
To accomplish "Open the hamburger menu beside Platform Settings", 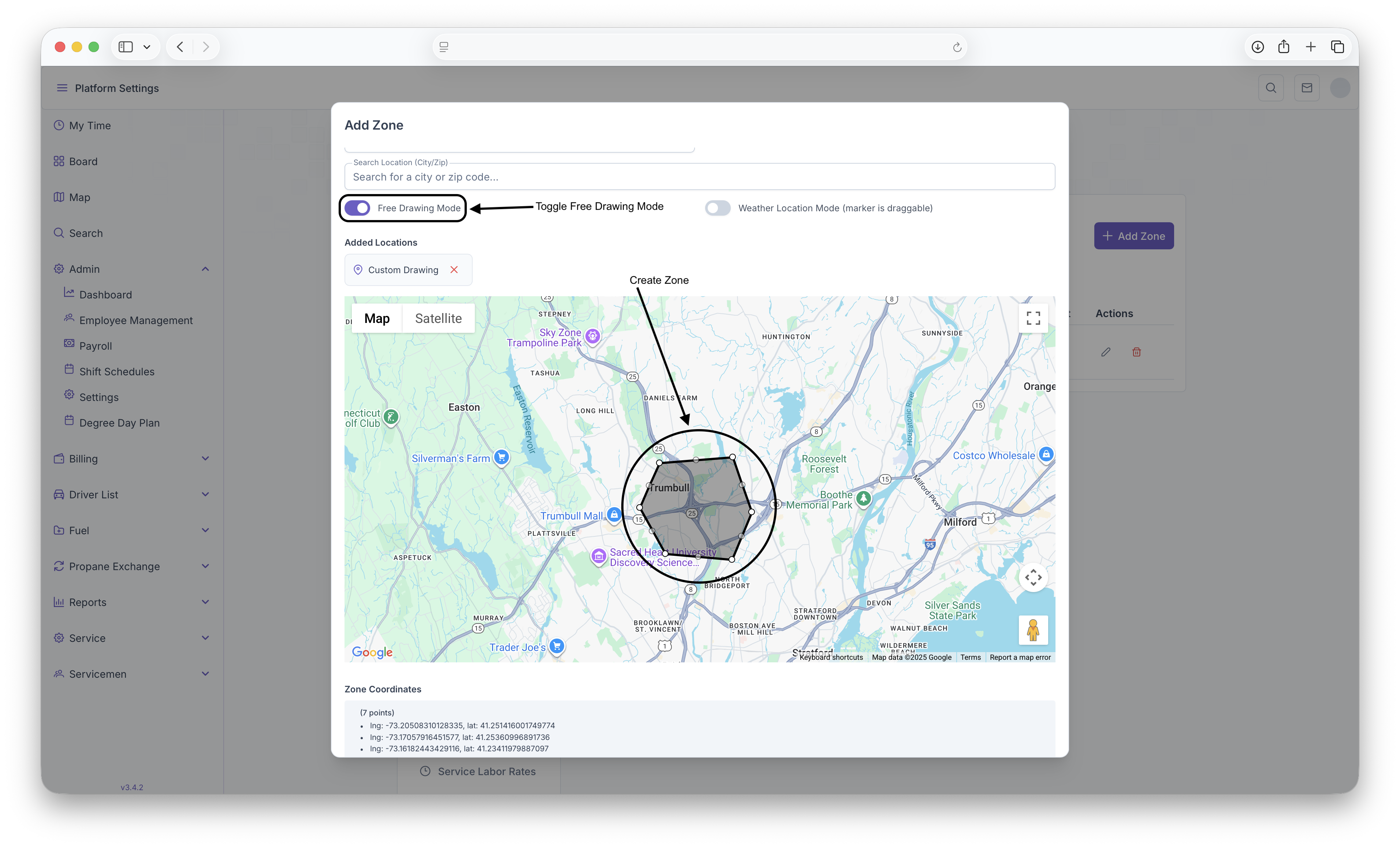I will coord(62,88).
